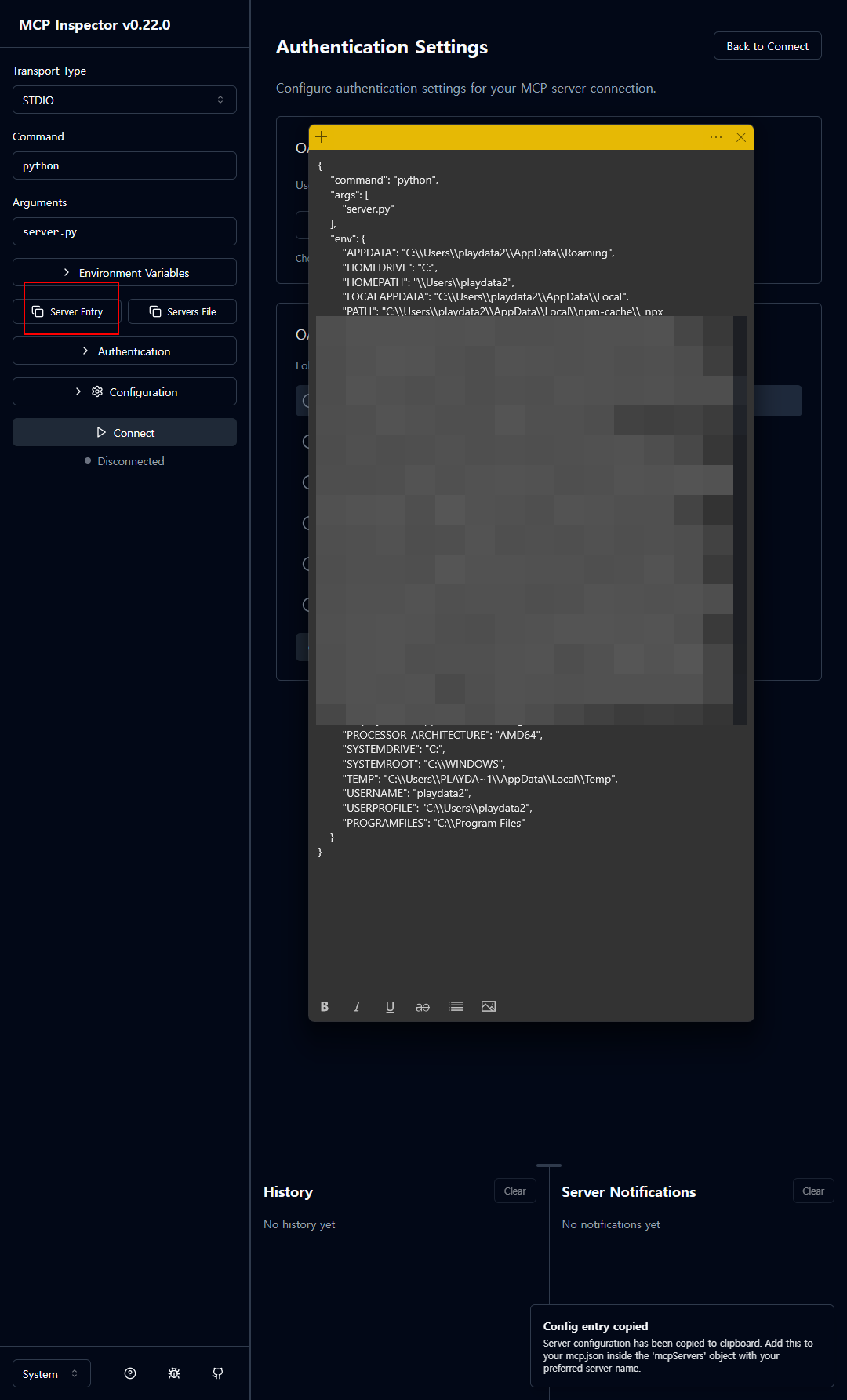Click Back to Connect button
This screenshot has height=1400, width=847.
click(x=767, y=45)
